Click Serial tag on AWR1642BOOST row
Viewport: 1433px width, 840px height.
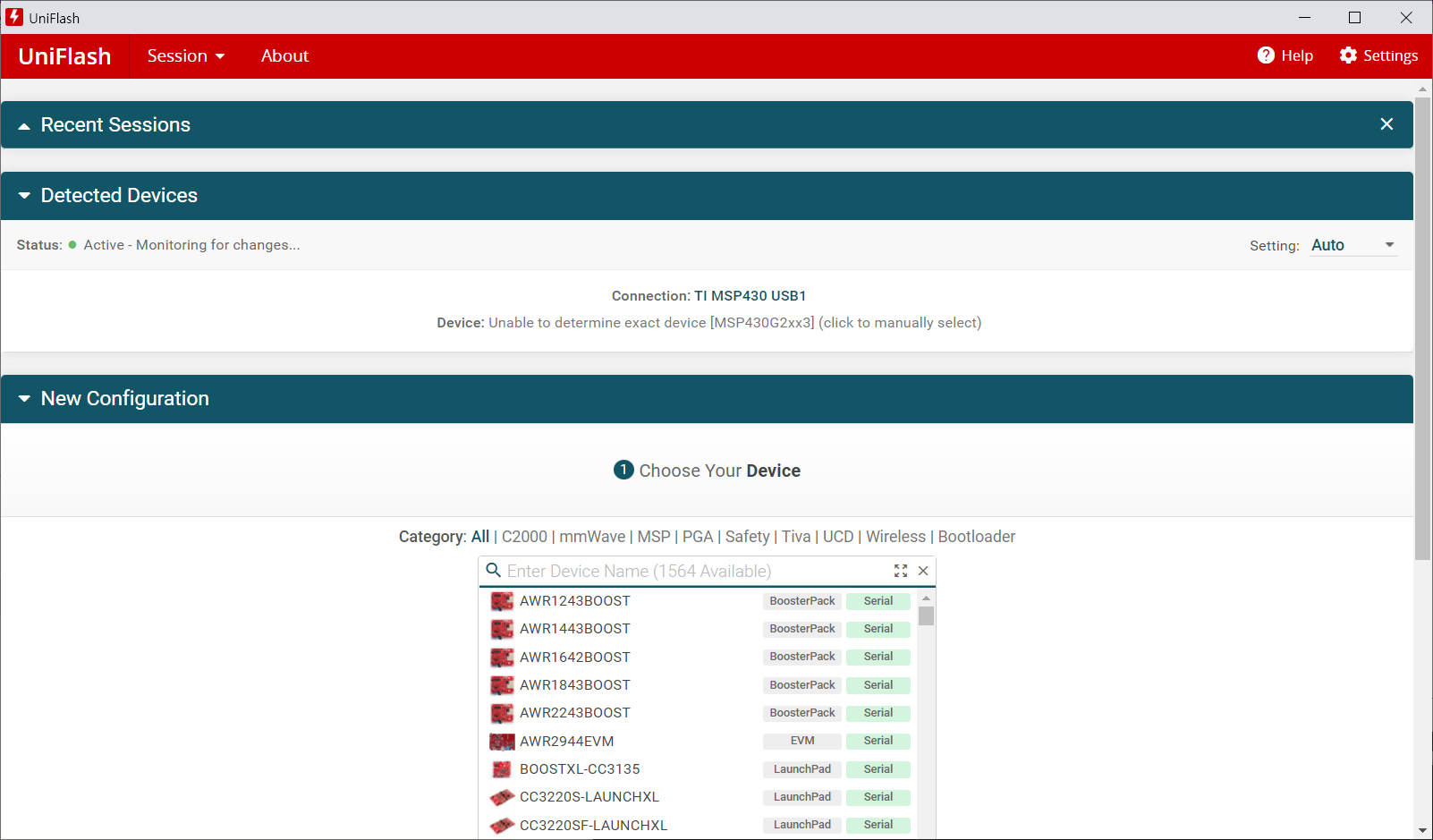click(878, 657)
